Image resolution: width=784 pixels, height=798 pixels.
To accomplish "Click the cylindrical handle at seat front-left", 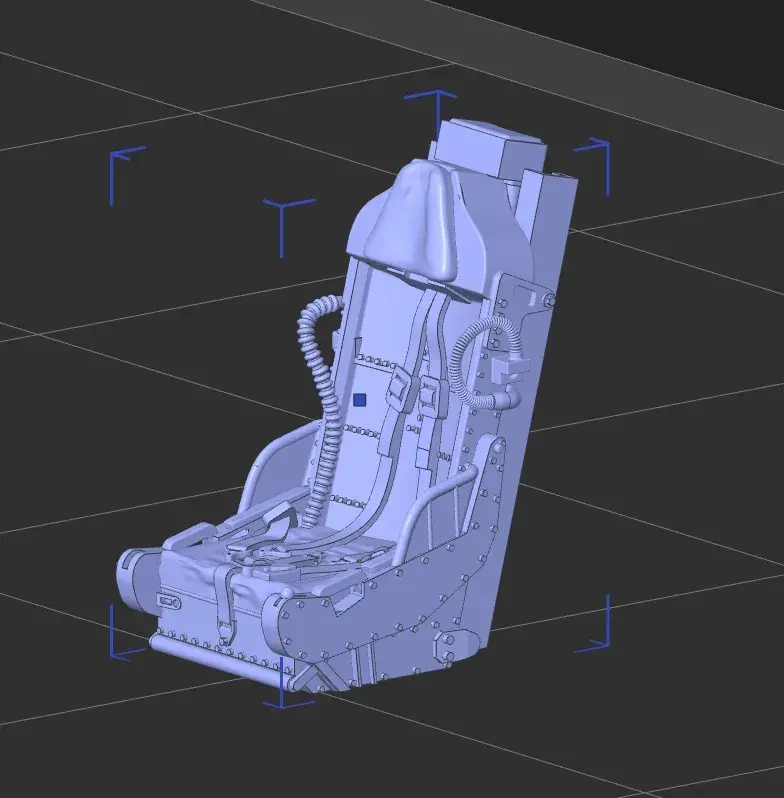I will coord(135,578).
